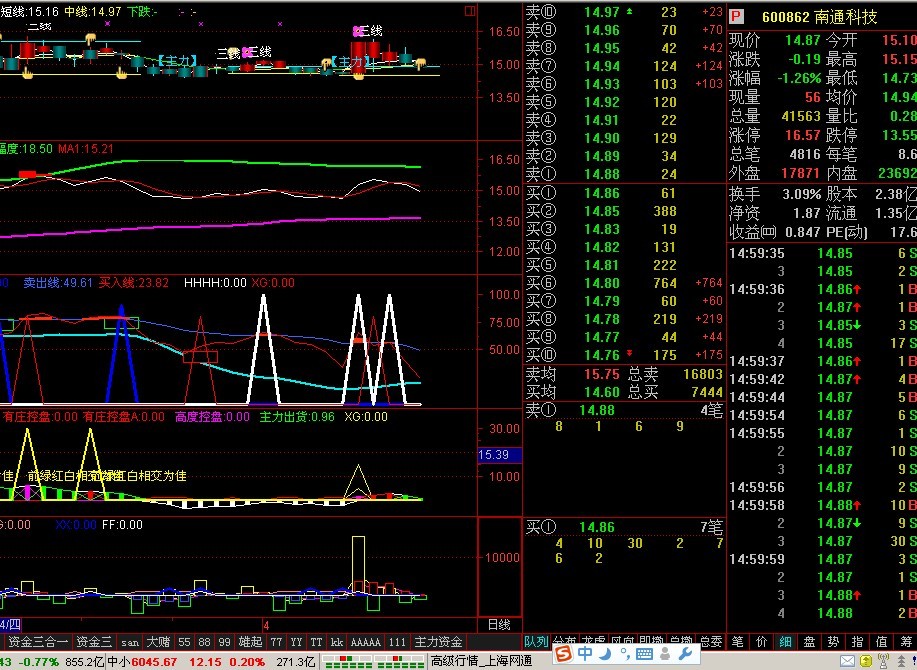This screenshot has width=917, height=670.
Task: Switch to the 总委 tab
Action: click(x=712, y=642)
